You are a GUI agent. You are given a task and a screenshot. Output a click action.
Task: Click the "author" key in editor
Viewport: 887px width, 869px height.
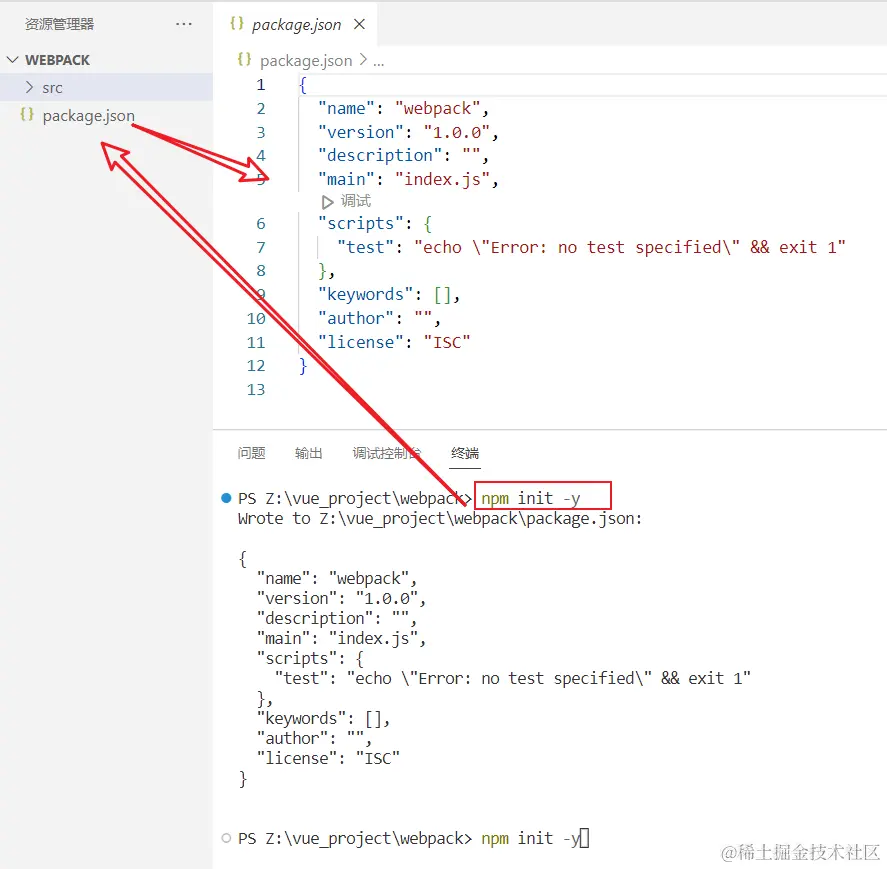point(356,319)
